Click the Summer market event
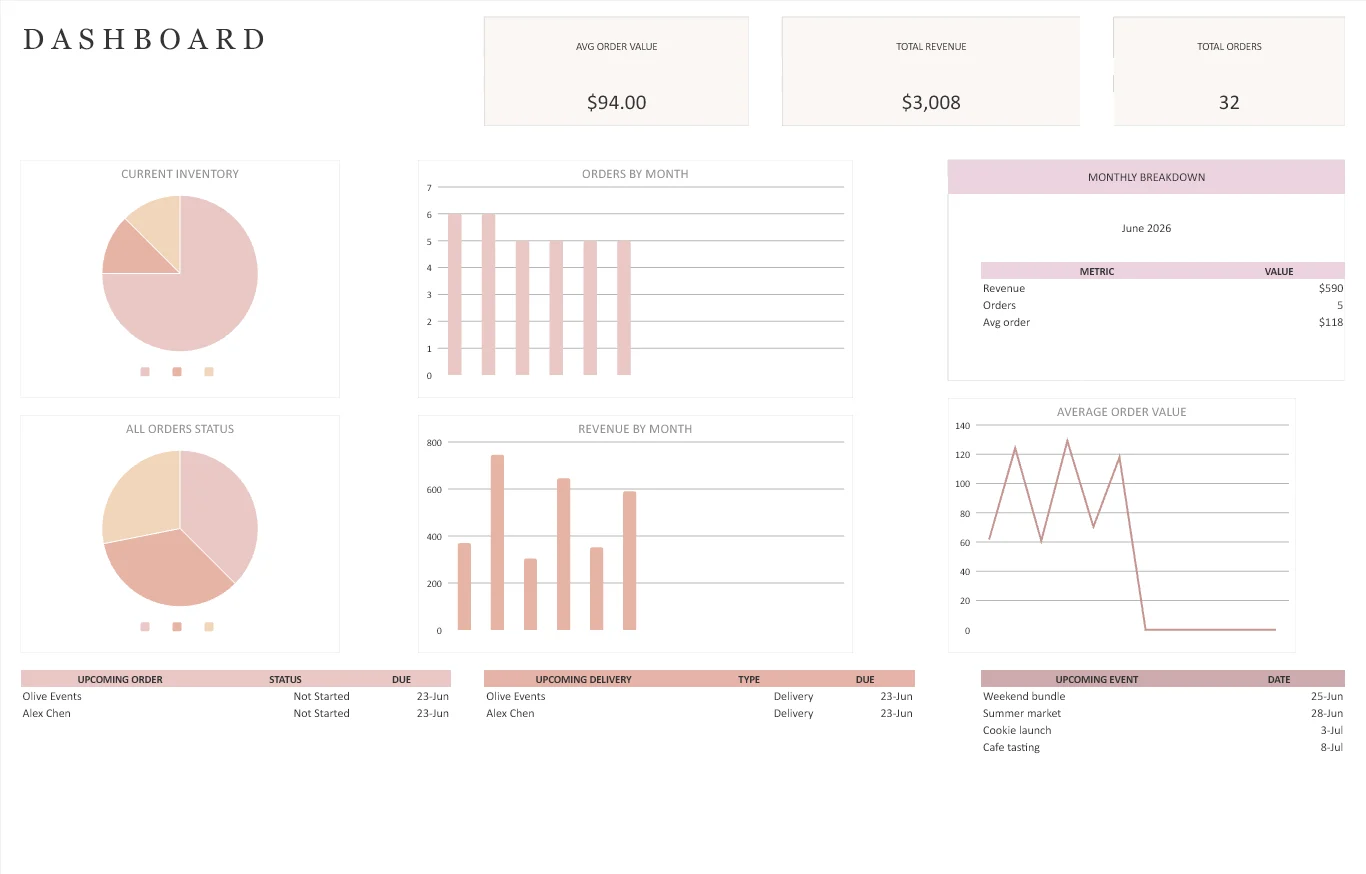 click(1022, 713)
